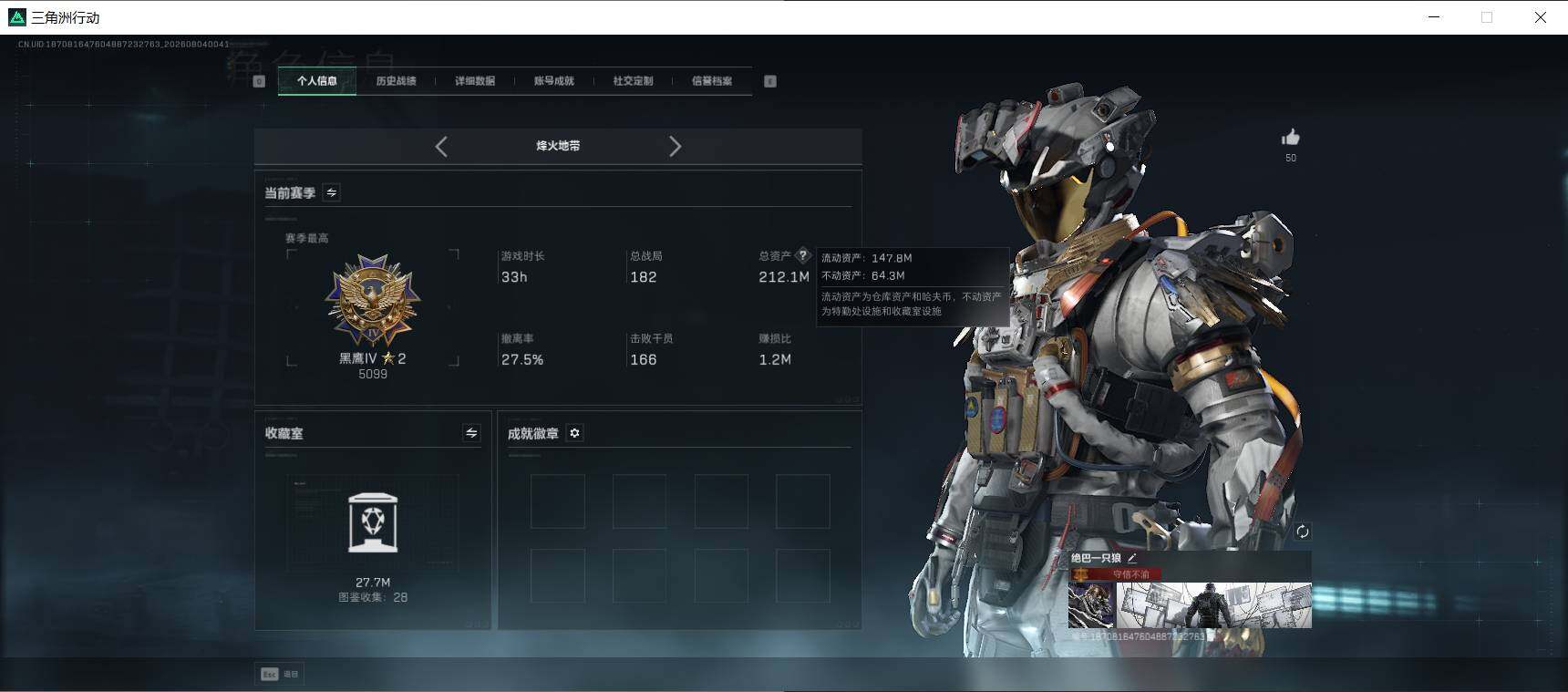
Task: Toggle the switch icon in 收藏室 panel
Action: point(471,433)
